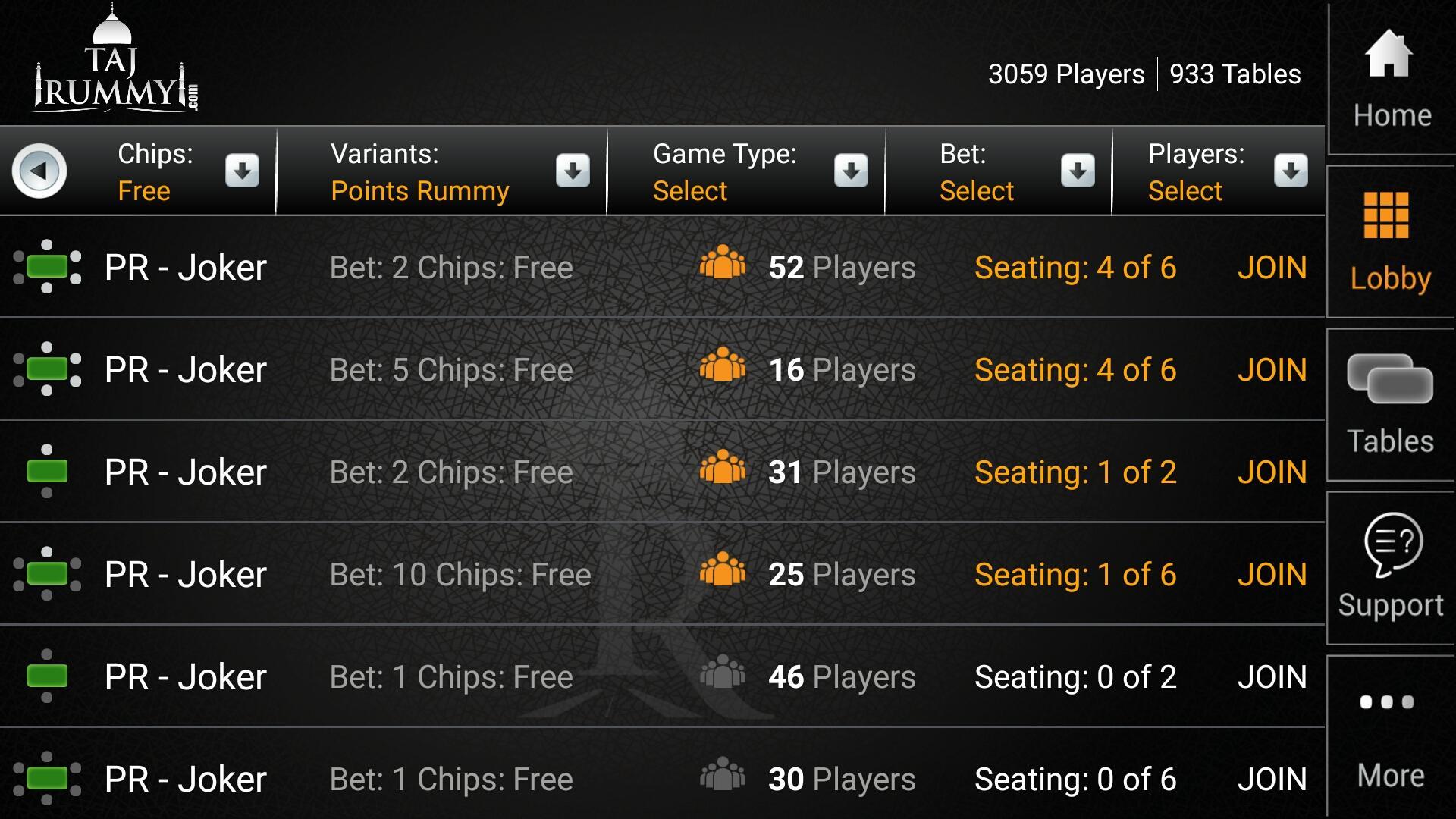Click the back arrow beside the filter bar

point(39,171)
